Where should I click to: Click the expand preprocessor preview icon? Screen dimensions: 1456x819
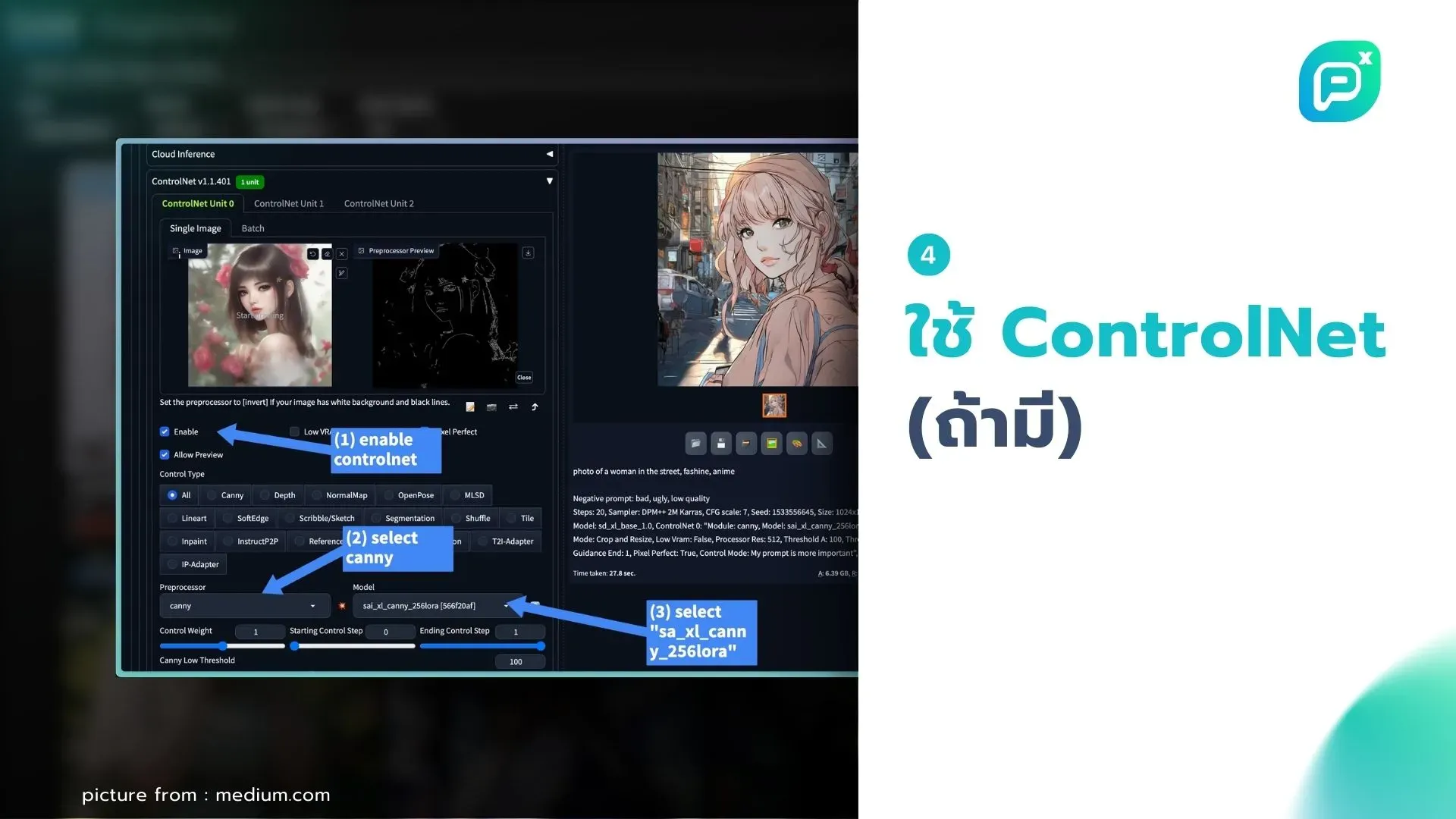click(x=362, y=250)
